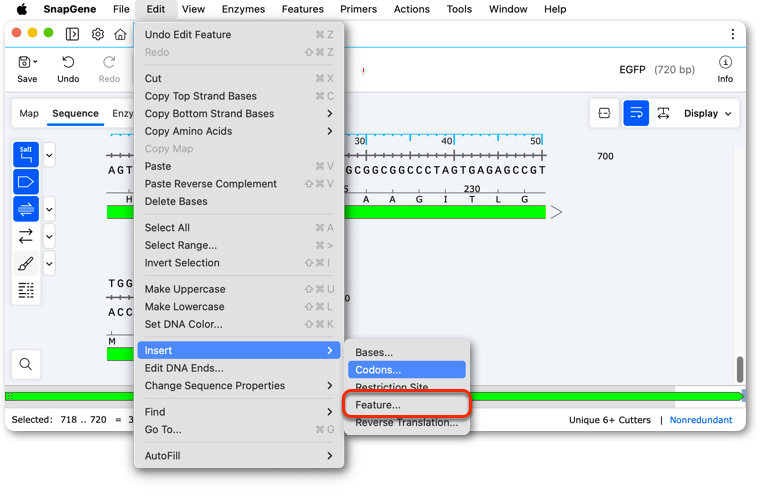Click the compact format icon beside Display
The image size is (762, 501).
click(604, 113)
